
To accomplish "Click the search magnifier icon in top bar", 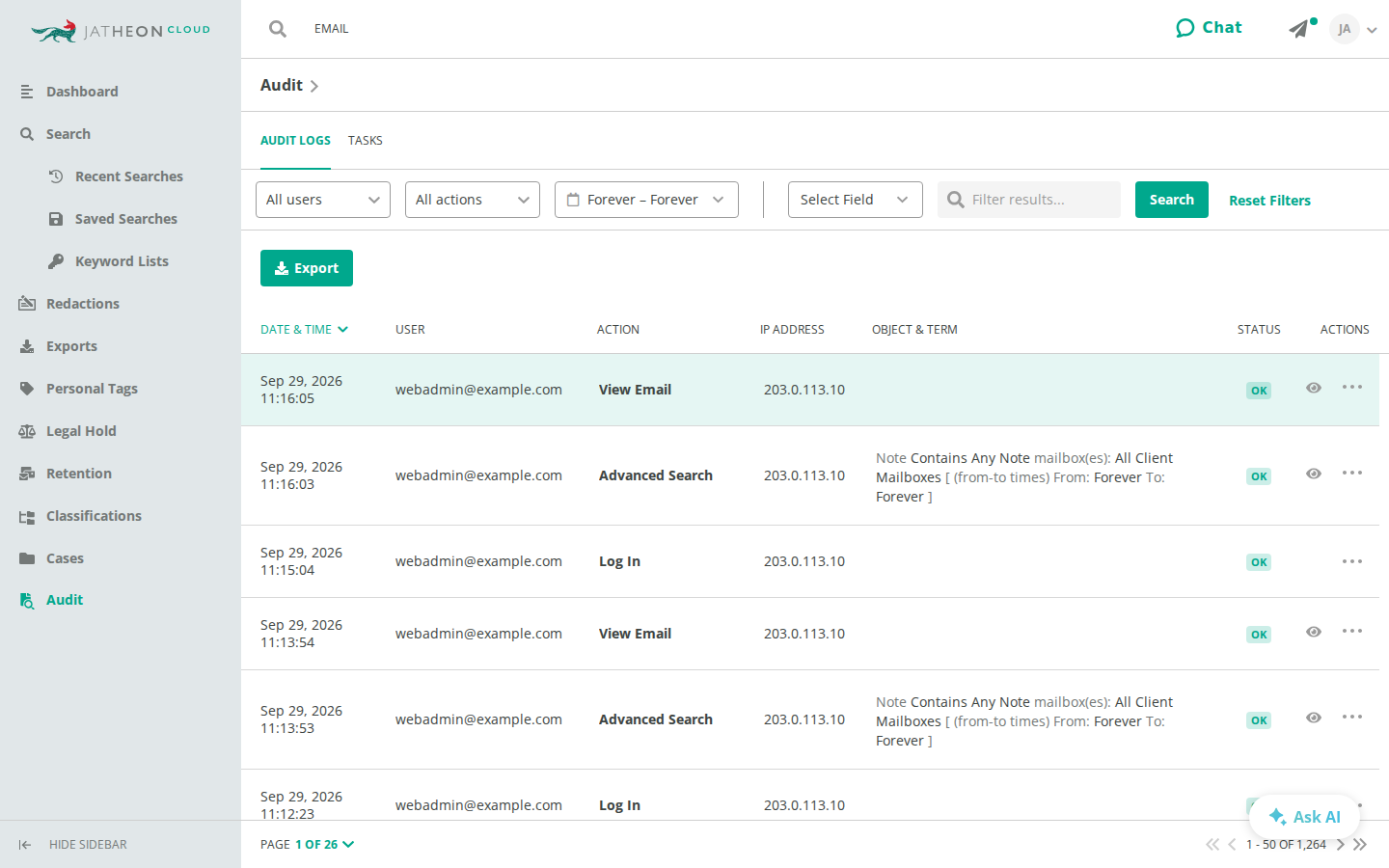I will 278,29.
